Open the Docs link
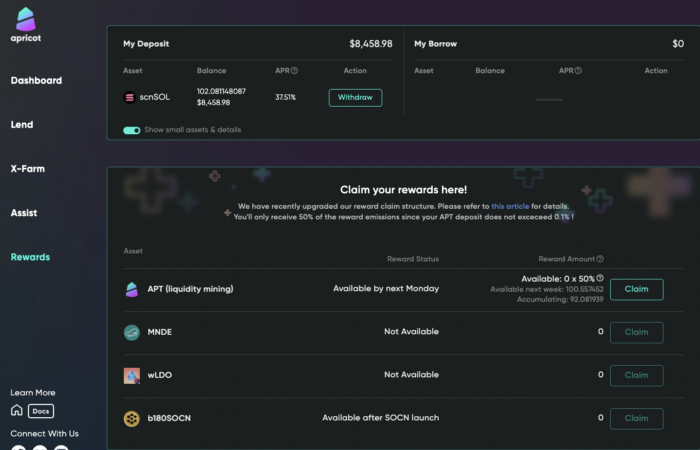The height and width of the screenshot is (450, 700). (41, 411)
